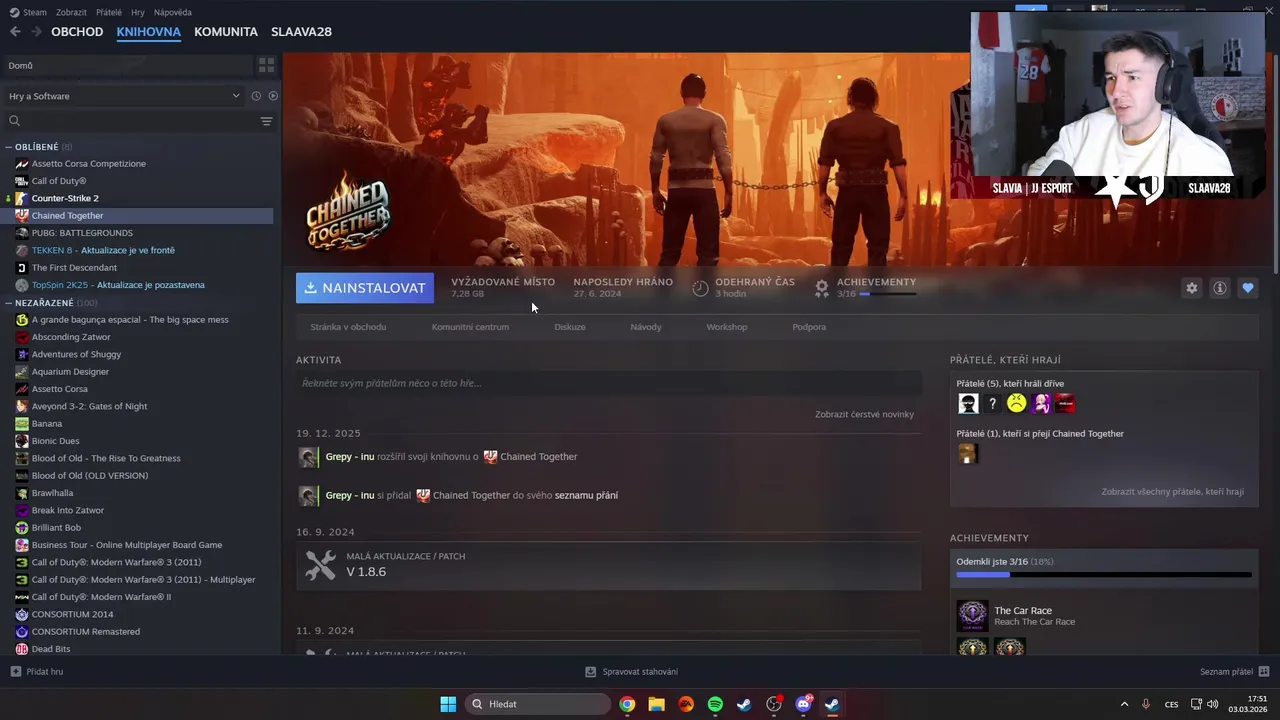Open first friend avatar who played
Screen dimensions: 1280x720
coord(968,403)
